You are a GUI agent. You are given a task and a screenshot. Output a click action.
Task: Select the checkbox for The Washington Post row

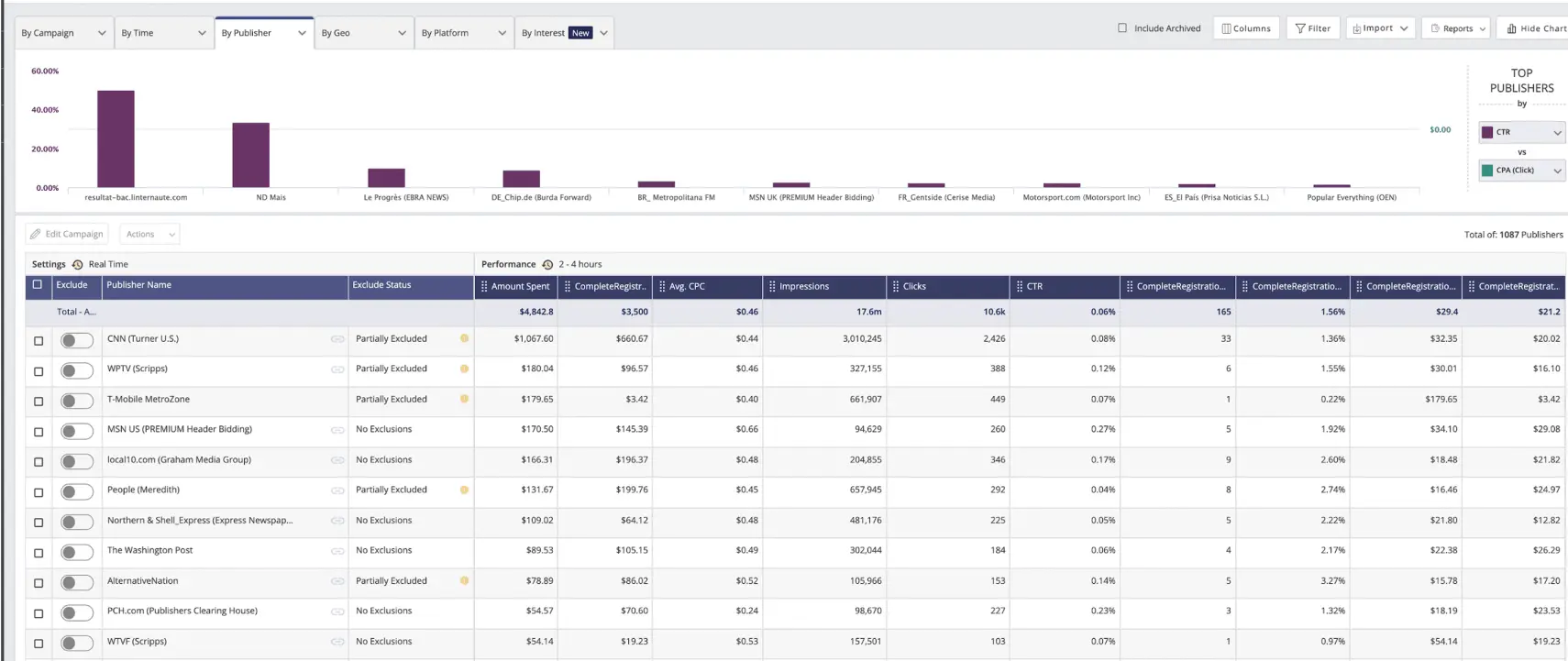[39, 553]
